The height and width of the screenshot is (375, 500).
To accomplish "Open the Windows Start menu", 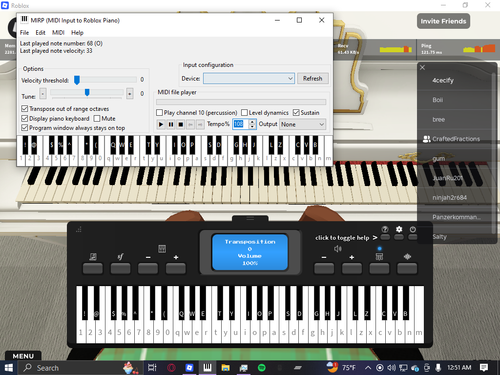I will point(9,368).
